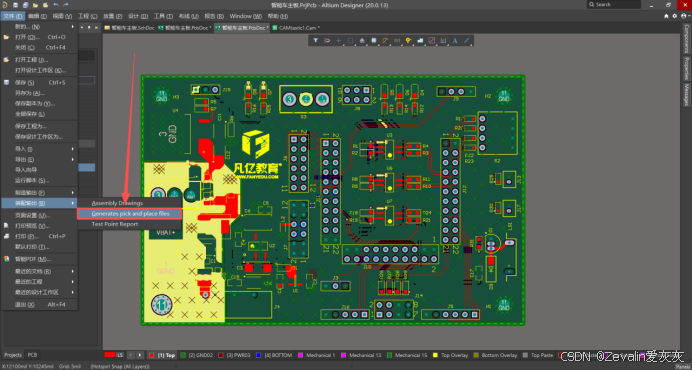Click 智能PDF (M) menu entry

point(40,259)
